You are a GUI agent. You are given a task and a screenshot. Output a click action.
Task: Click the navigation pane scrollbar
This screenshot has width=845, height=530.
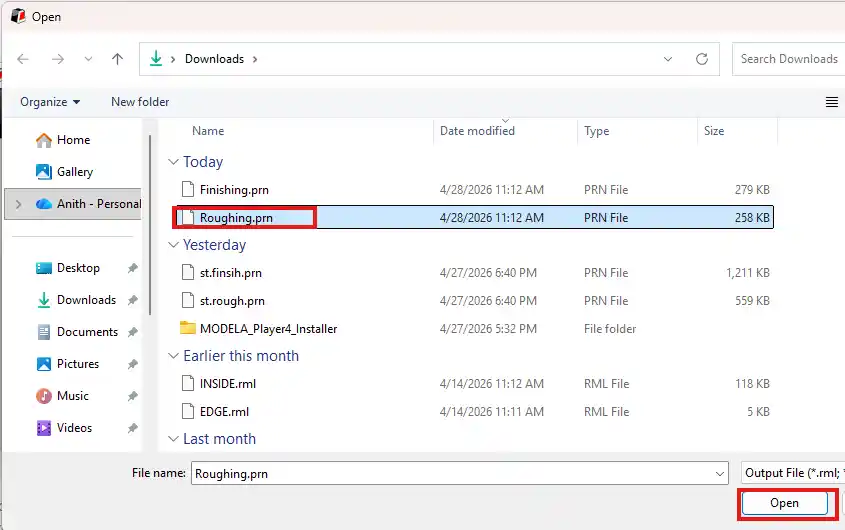click(x=149, y=224)
